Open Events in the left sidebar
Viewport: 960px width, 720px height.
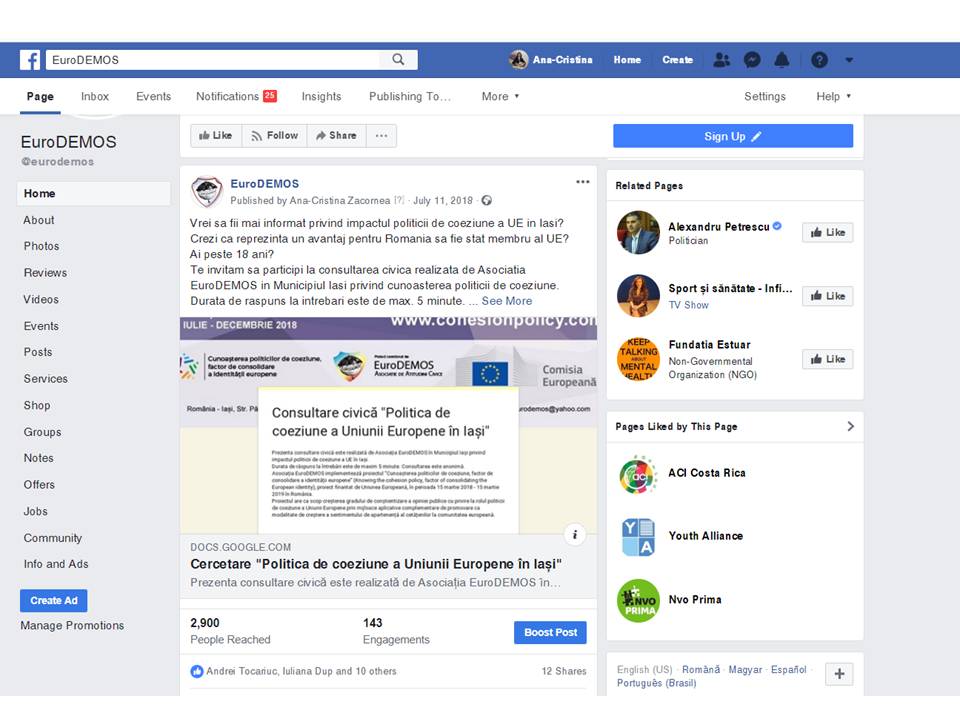click(41, 326)
